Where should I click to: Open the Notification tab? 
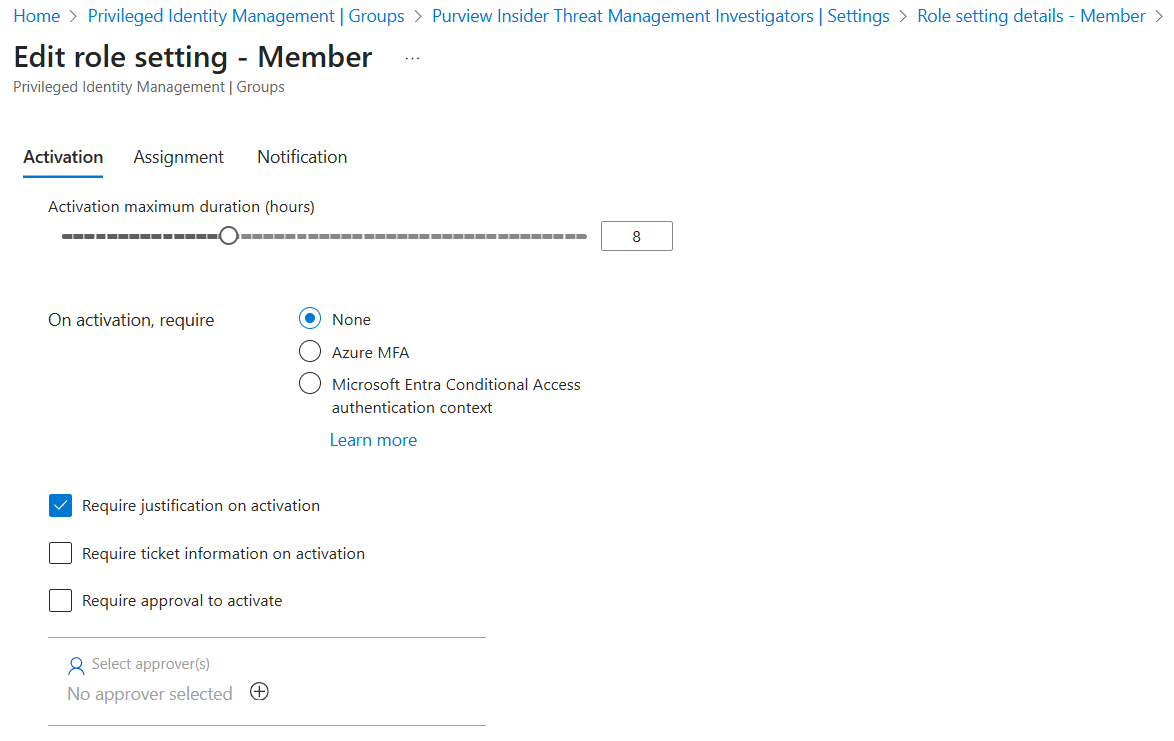point(302,157)
